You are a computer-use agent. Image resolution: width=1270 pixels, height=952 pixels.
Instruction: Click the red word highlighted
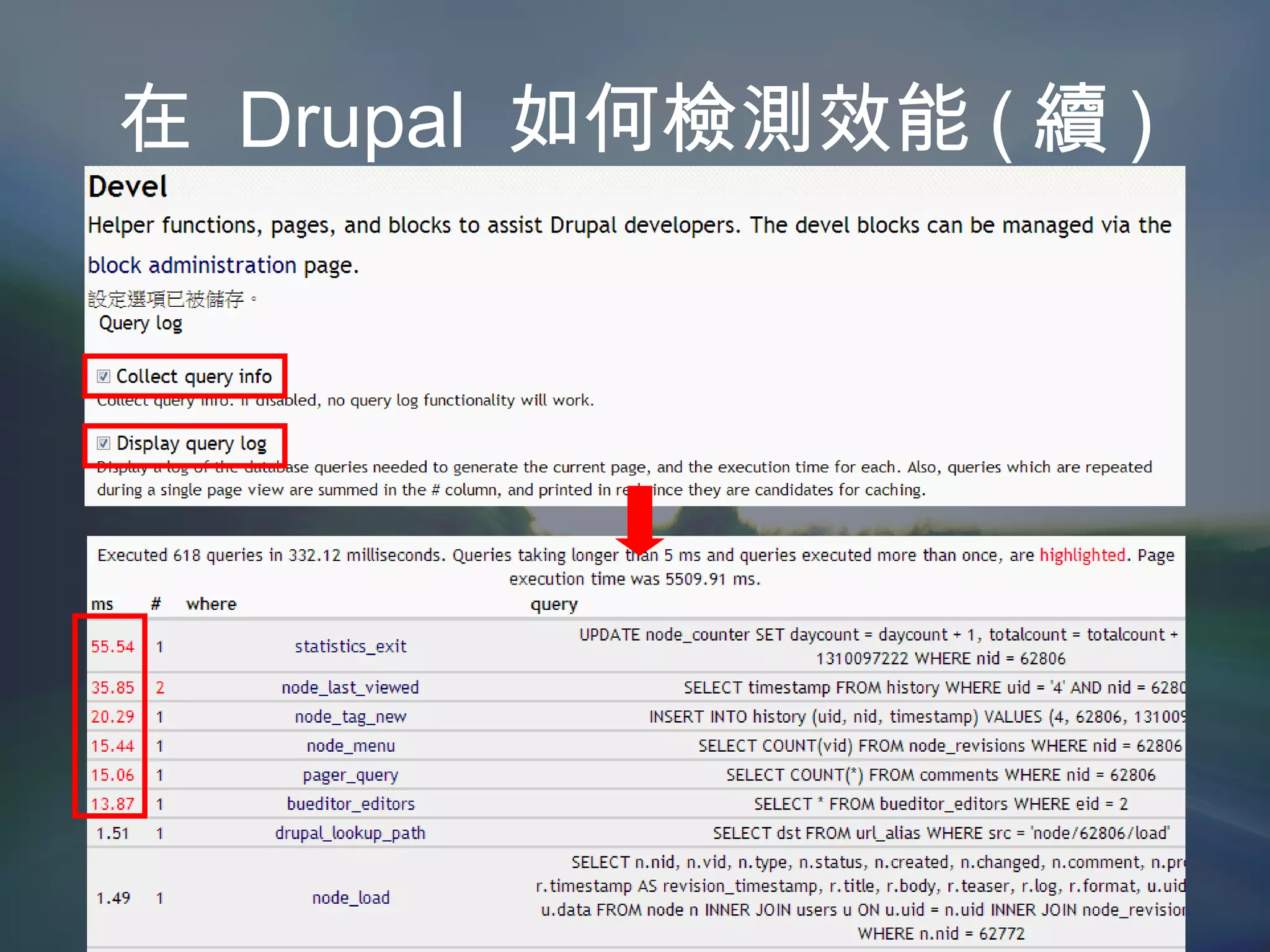1082,555
